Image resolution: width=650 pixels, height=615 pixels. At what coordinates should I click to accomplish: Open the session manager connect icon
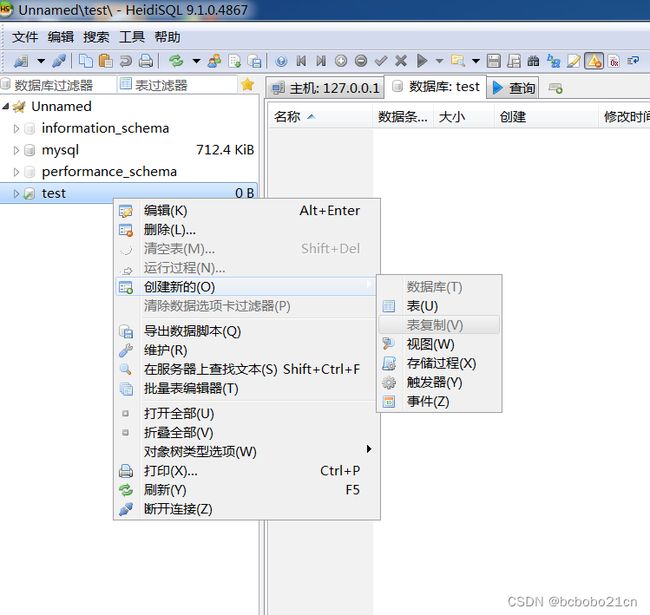tap(21, 61)
